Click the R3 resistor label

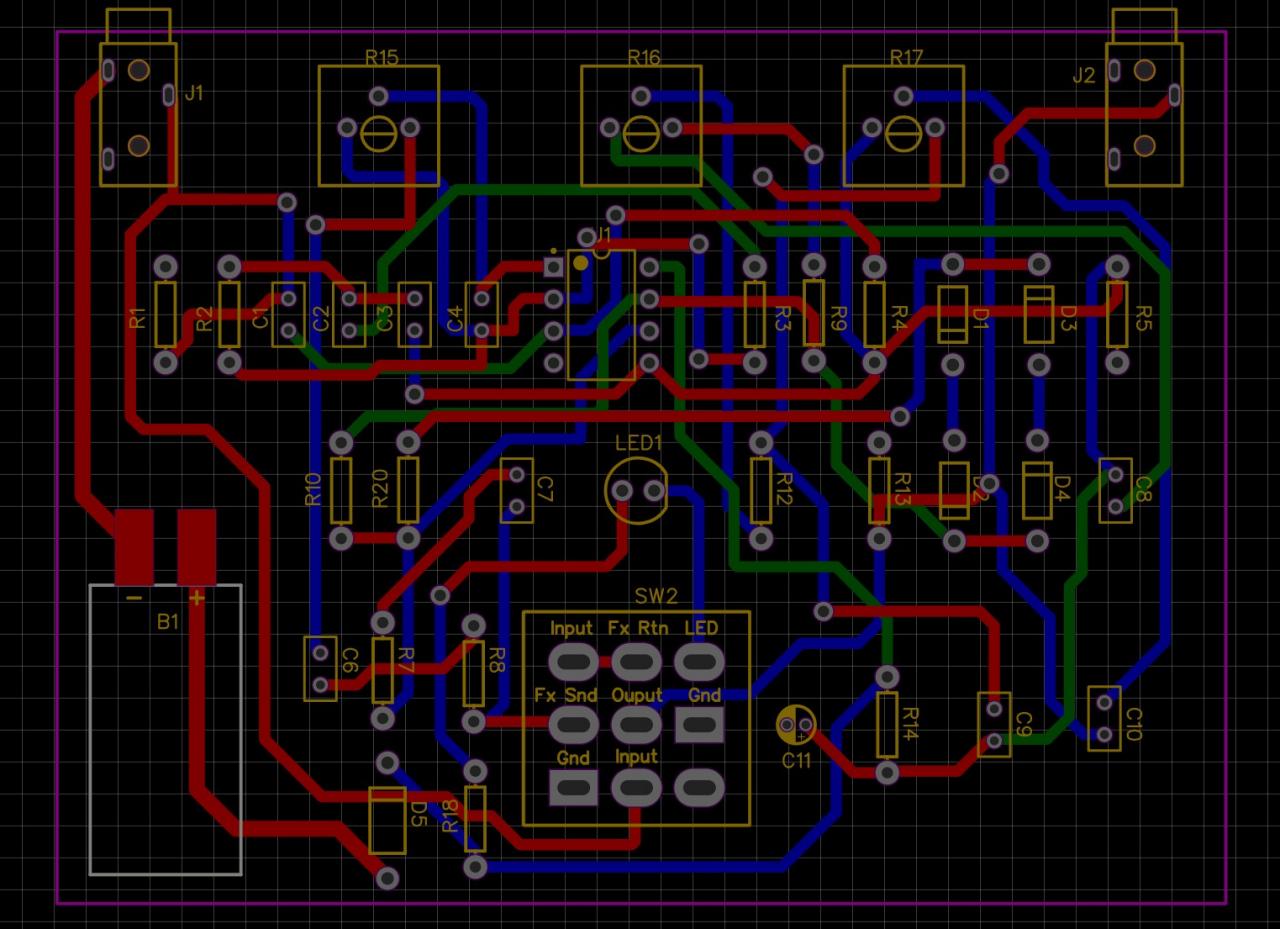coord(783,320)
